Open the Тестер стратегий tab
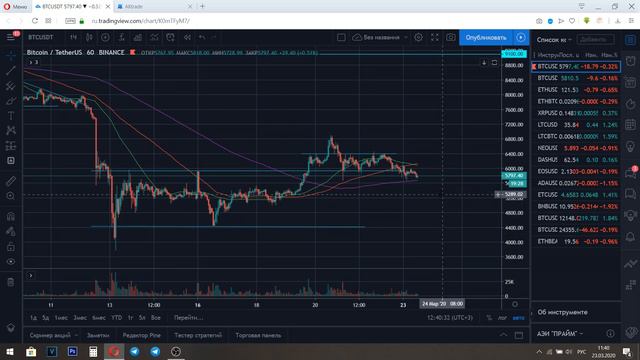640x360 pixels. (198, 335)
